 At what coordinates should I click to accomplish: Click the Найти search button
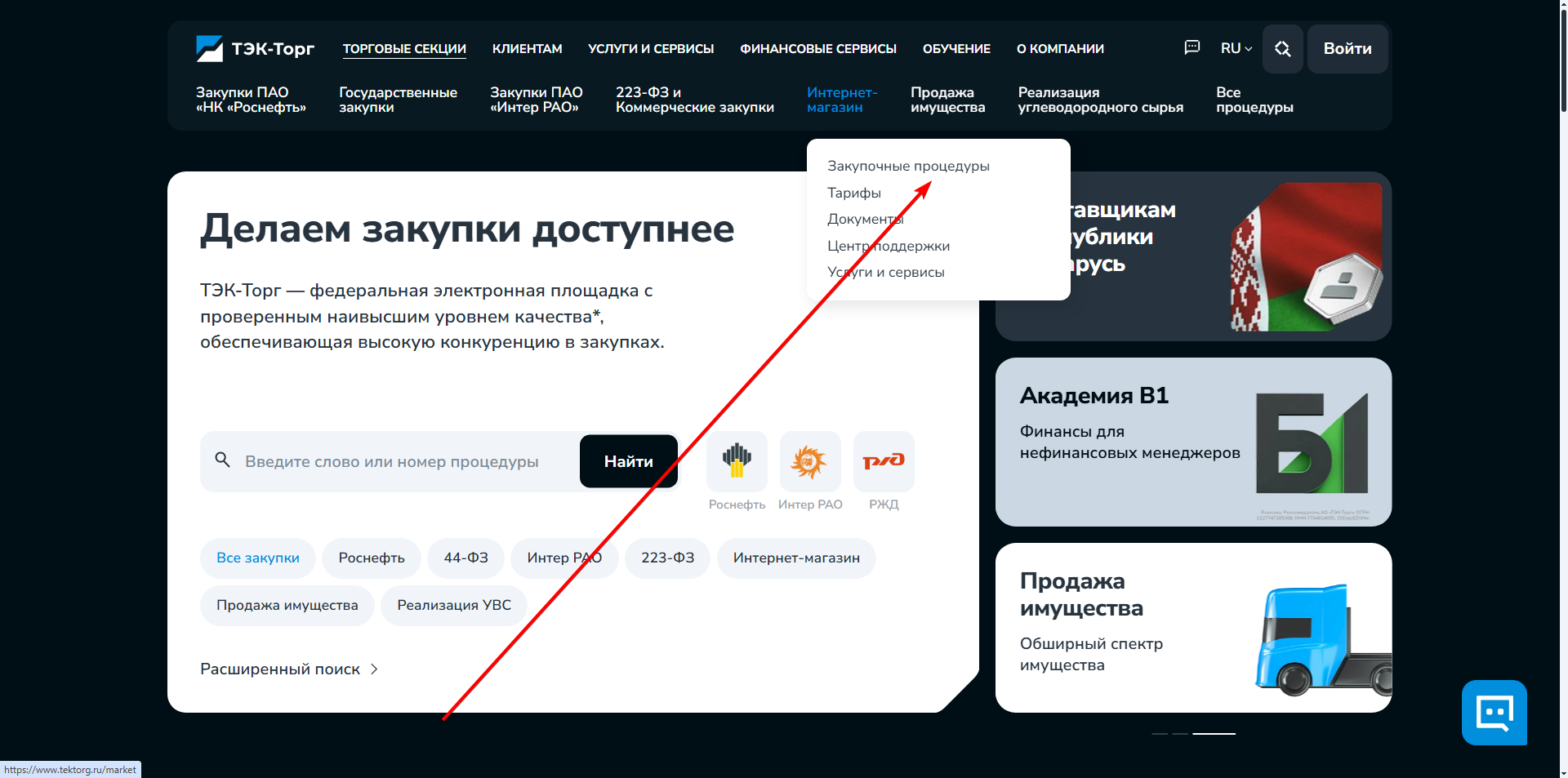click(x=629, y=461)
